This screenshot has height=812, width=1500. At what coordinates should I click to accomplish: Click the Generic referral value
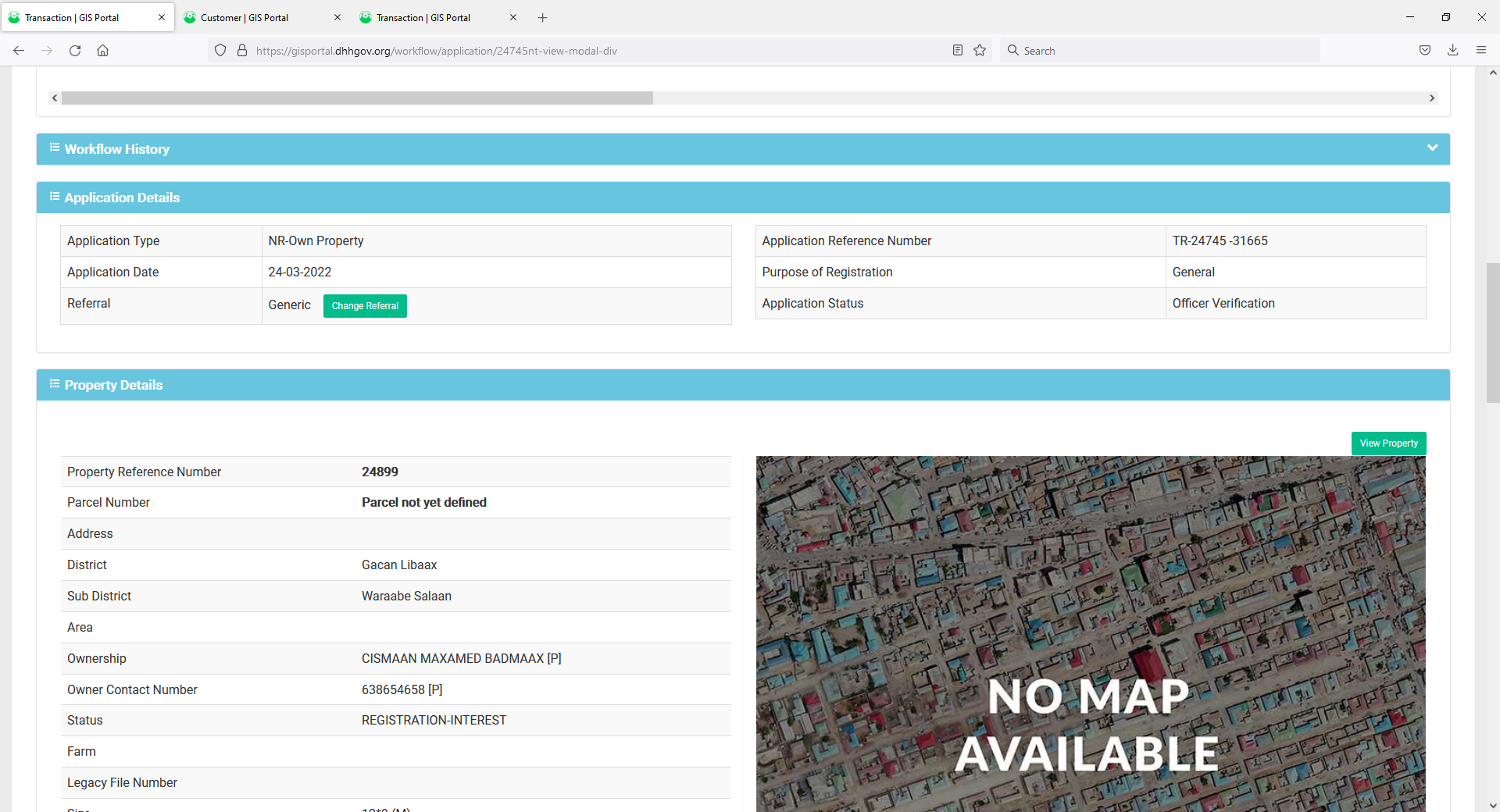click(x=289, y=304)
